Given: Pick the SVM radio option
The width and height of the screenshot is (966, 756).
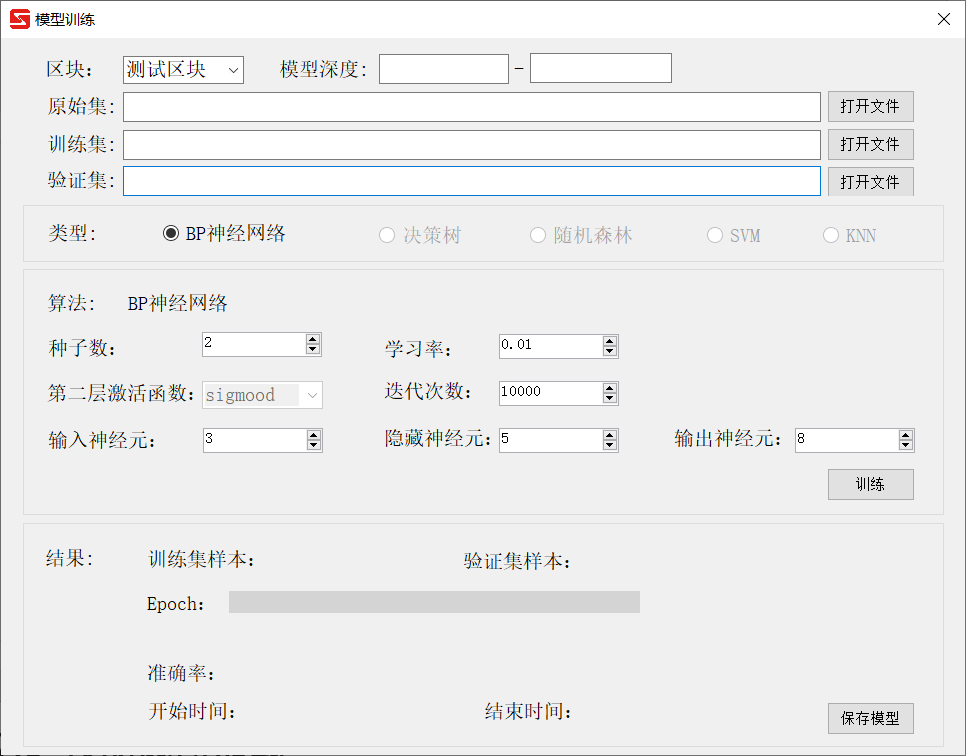Looking at the screenshot, I should pyautogui.click(x=715, y=235).
